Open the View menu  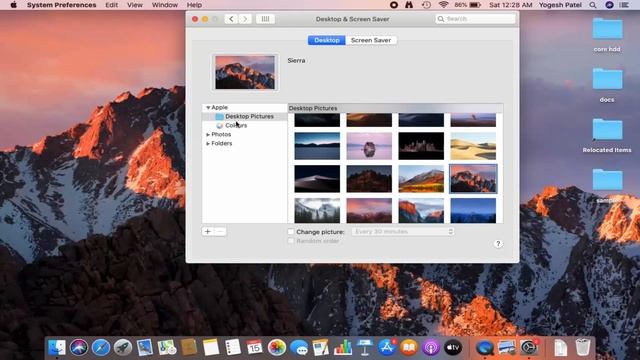click(x=135, y=5)
